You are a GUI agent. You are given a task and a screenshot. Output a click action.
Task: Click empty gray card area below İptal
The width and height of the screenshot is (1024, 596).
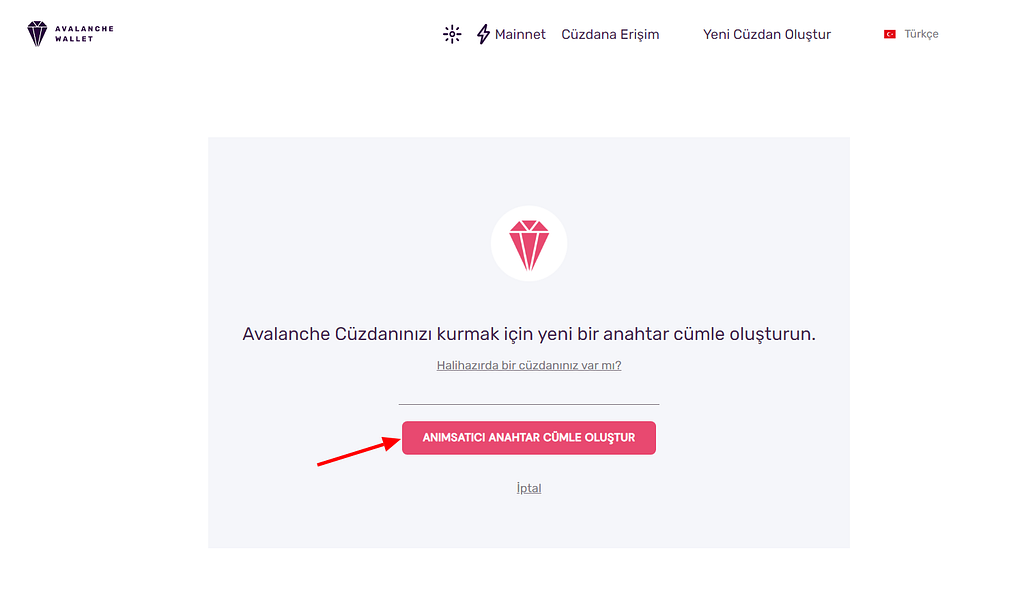coord(529,522)
